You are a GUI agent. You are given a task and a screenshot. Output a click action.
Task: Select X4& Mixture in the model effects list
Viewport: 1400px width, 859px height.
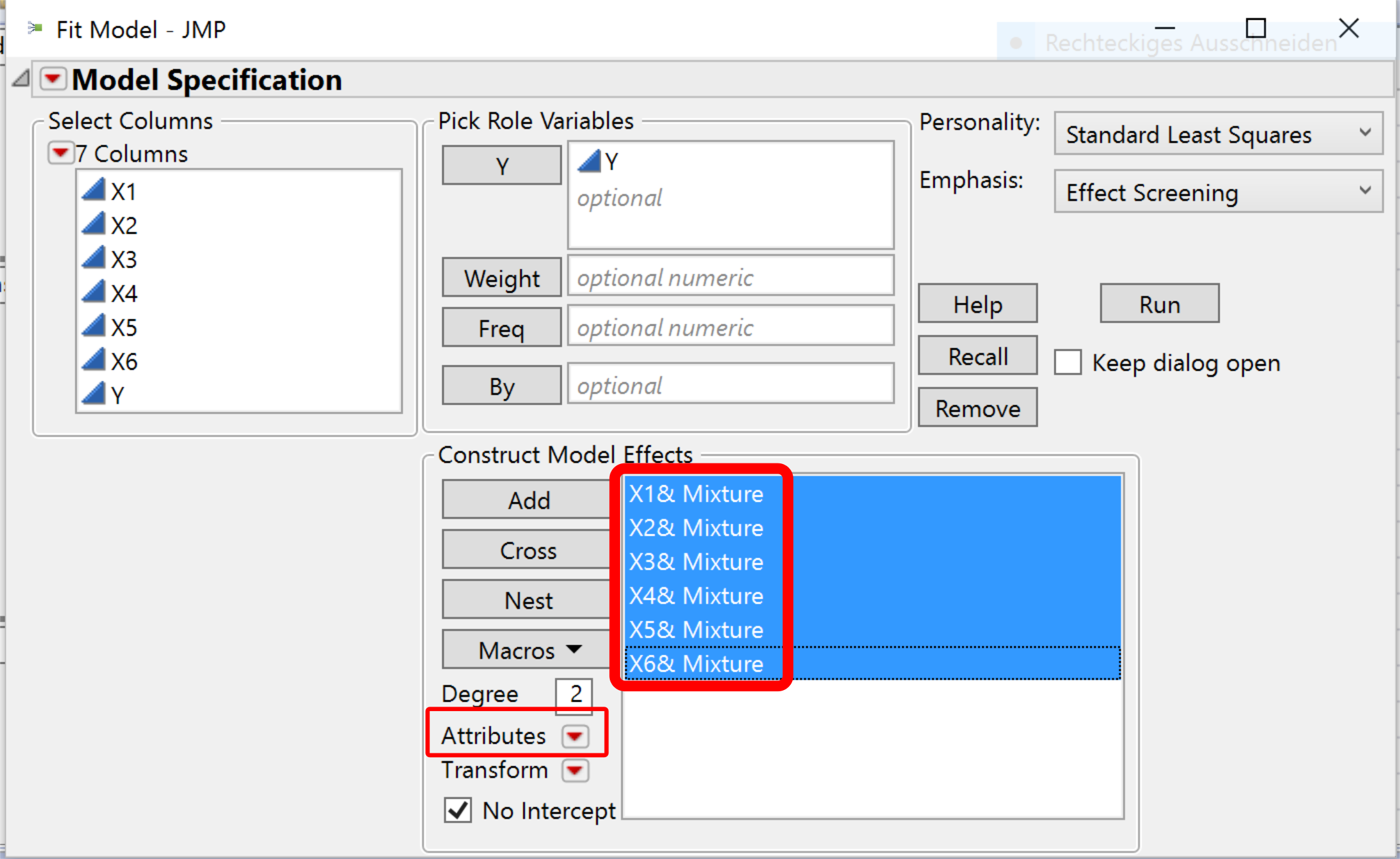pos(696,595)
